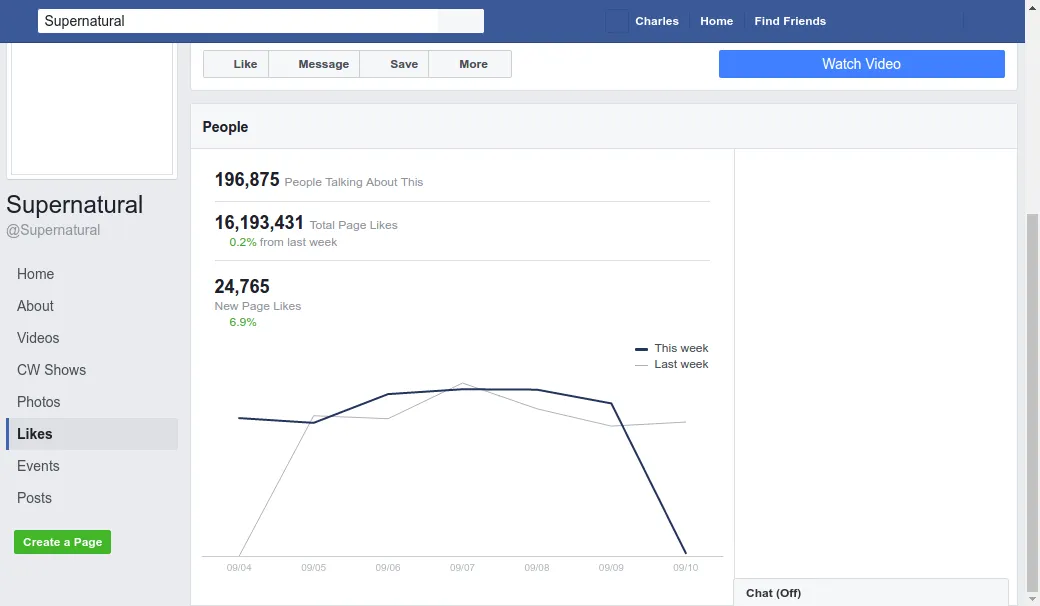
Task: Click the Create a Page button
Action: pos(62,542)
